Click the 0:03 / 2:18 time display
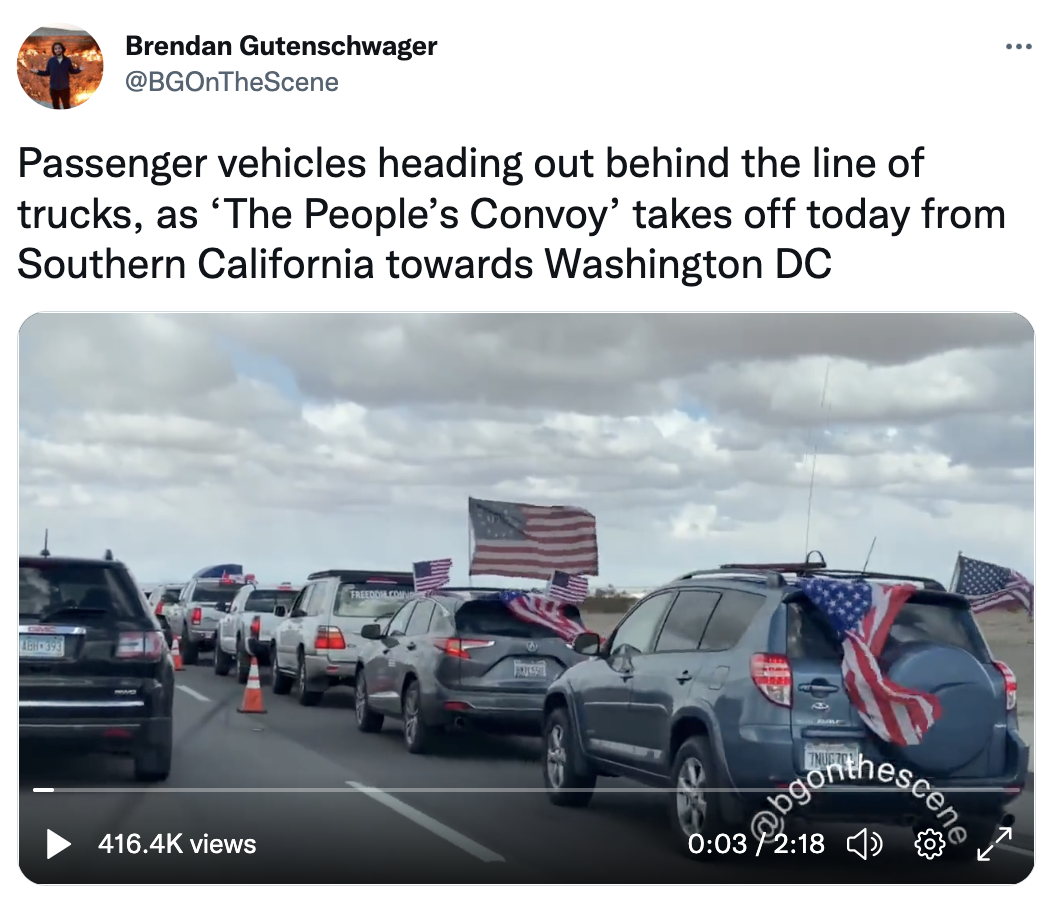Image resolution: width=1052 pixels, height=904 pixels. point(756,844)
